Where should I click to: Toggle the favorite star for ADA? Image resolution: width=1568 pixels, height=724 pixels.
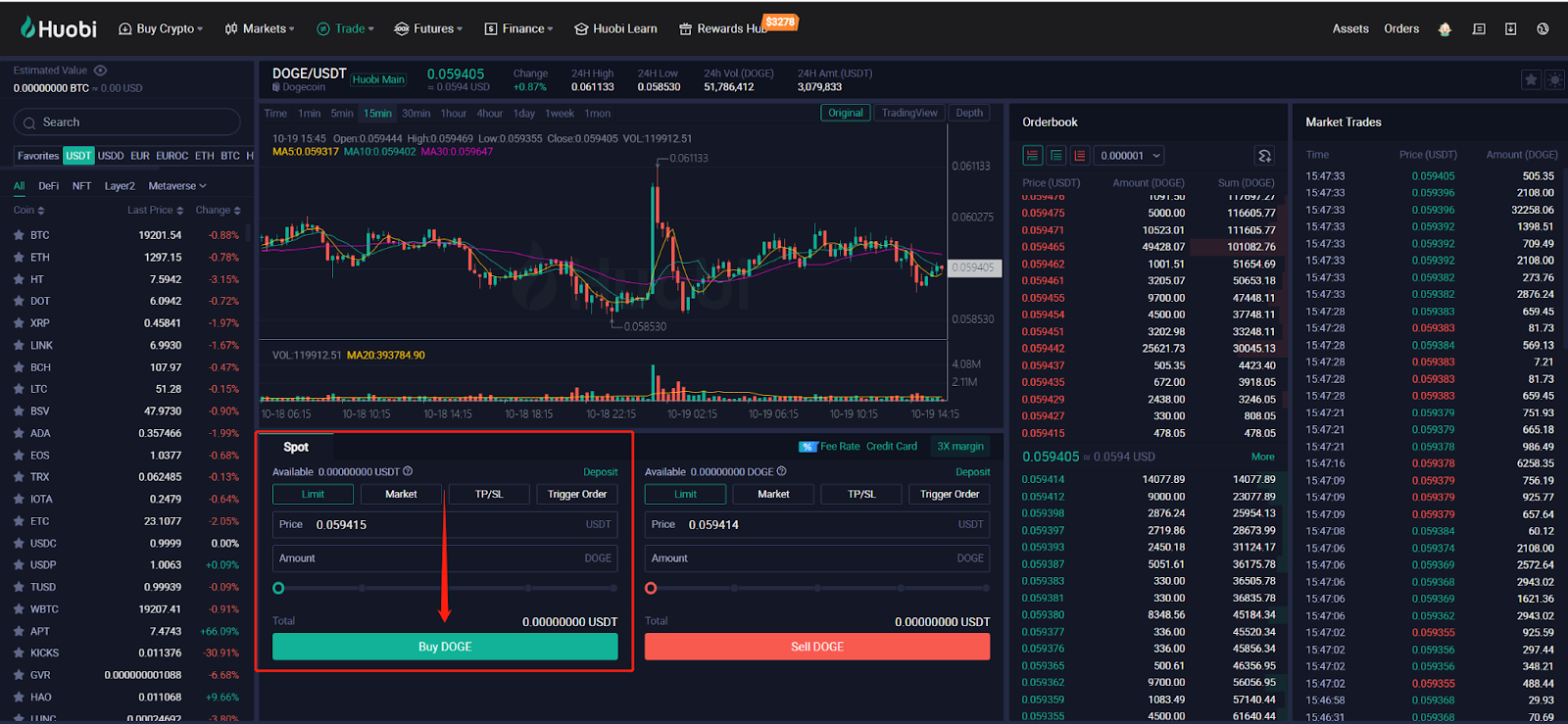tap(19, 433)
